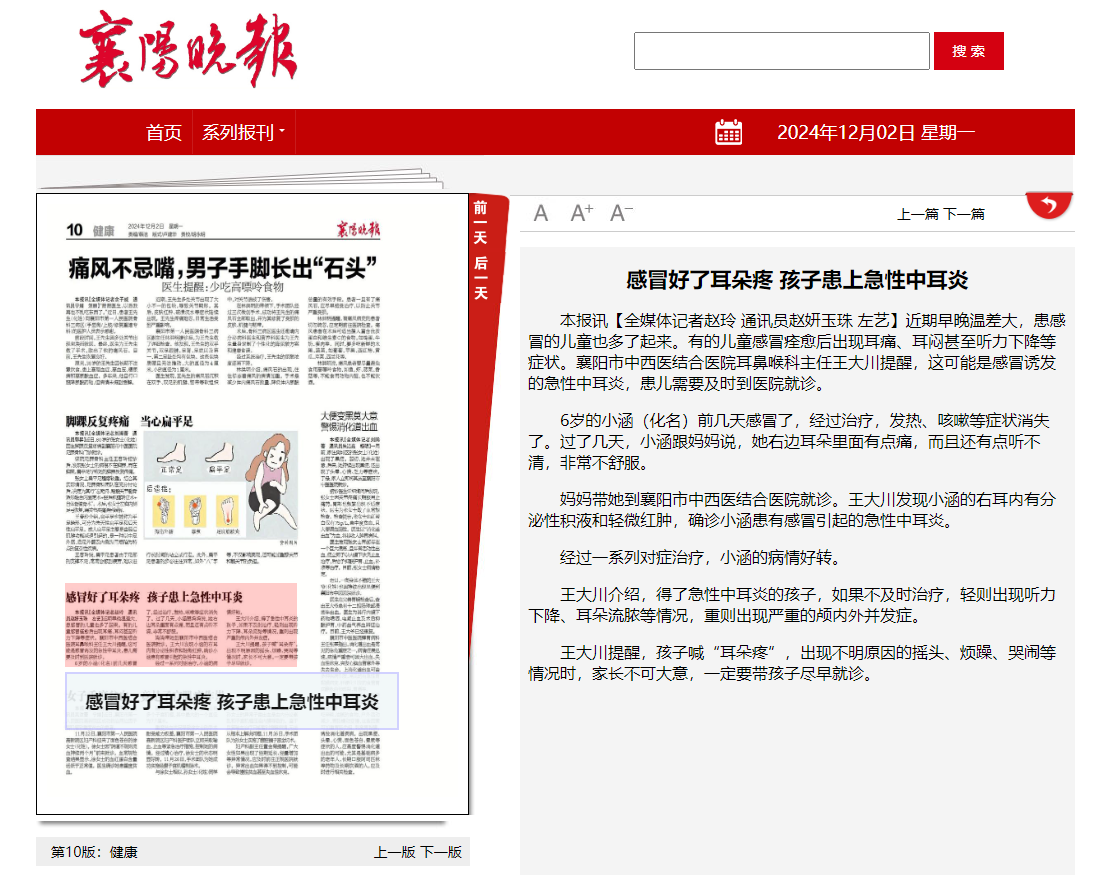Viewport: 1101px width, 876px height.
Task: Go to previous day via 前一天
Action: point(481,221)
